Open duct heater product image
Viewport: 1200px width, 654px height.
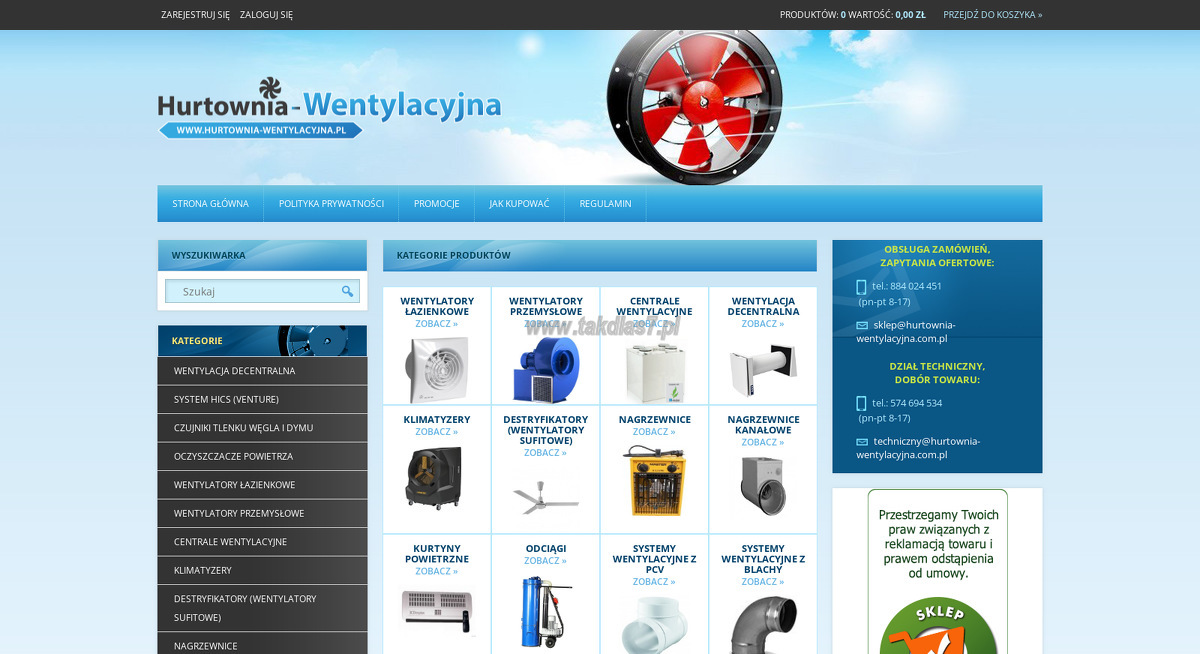(763, 485)
